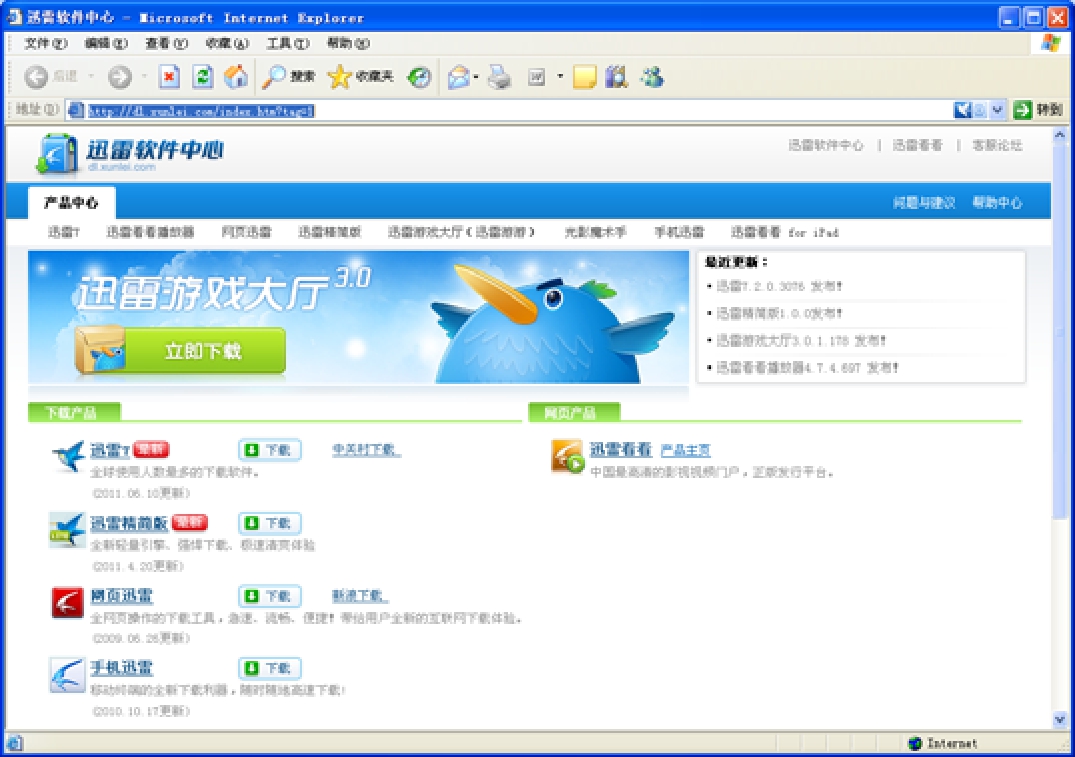Click the page icon in the address bar
The height and width of the screenshot is (757, 1075).
coord(76,110)
